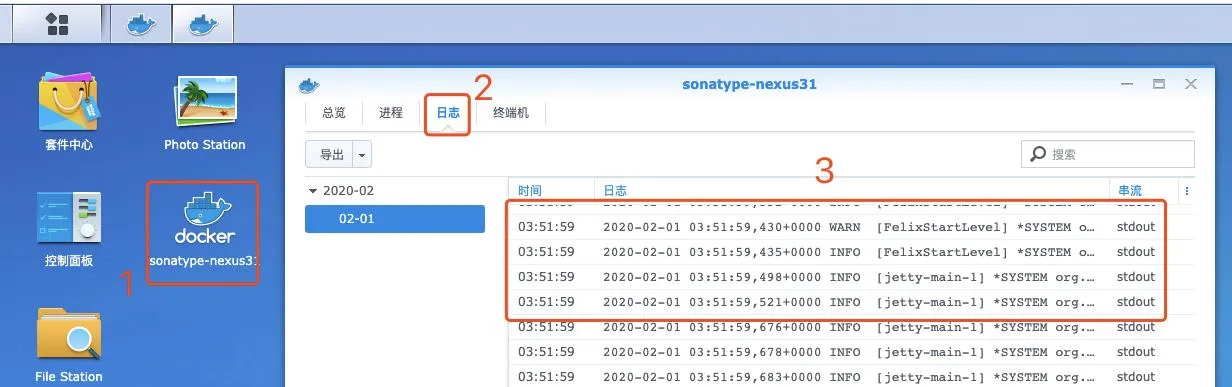Select the 日志 tab
This screenshot has width=1232, height=387.
click(447, 114)
